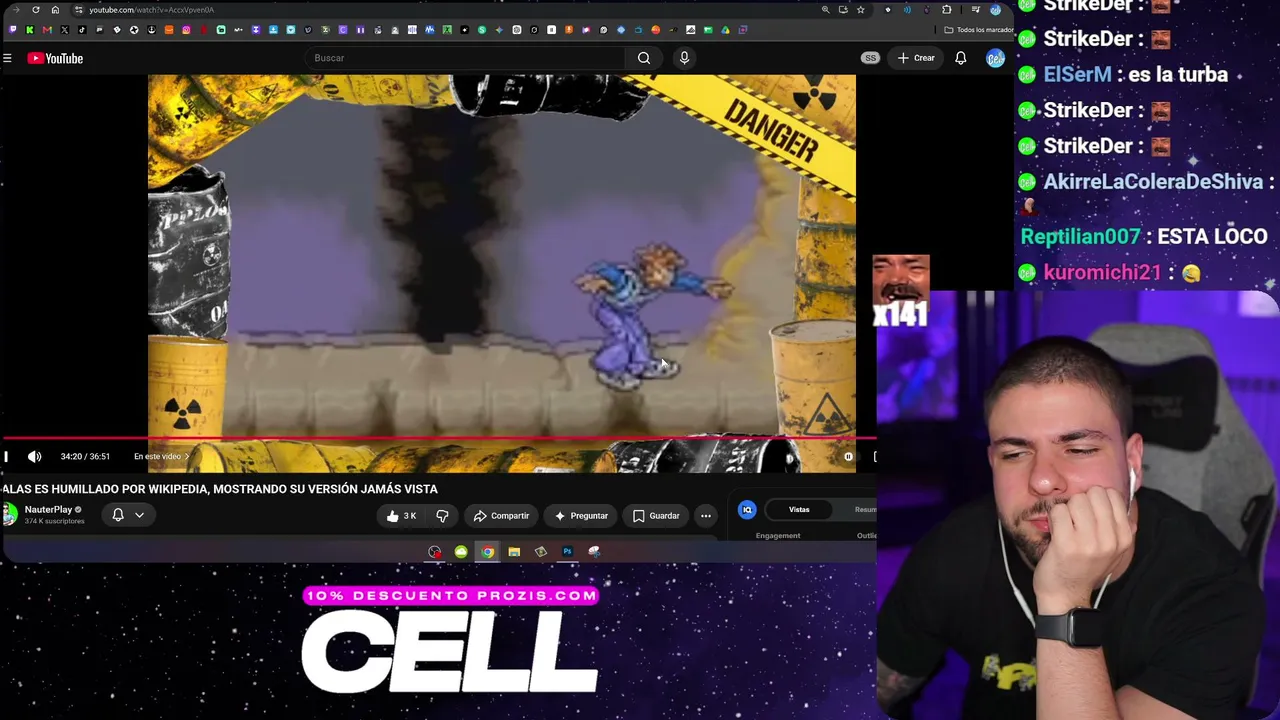The height and width of the screenshot is (720, 1280).
Task: Save the video with Guardar button
Action: pos(656,516)
